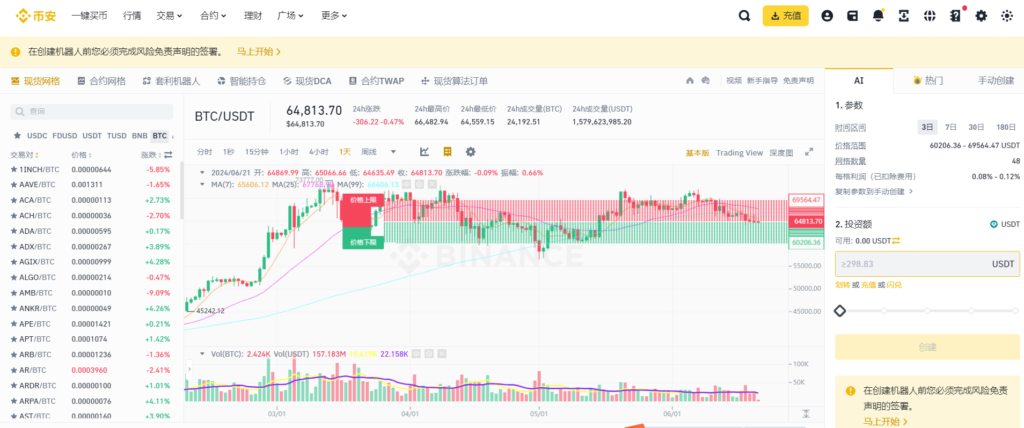Click the 创建 create button
The height and width of the screenshot is (428, 1024).
tap(927, 347)
